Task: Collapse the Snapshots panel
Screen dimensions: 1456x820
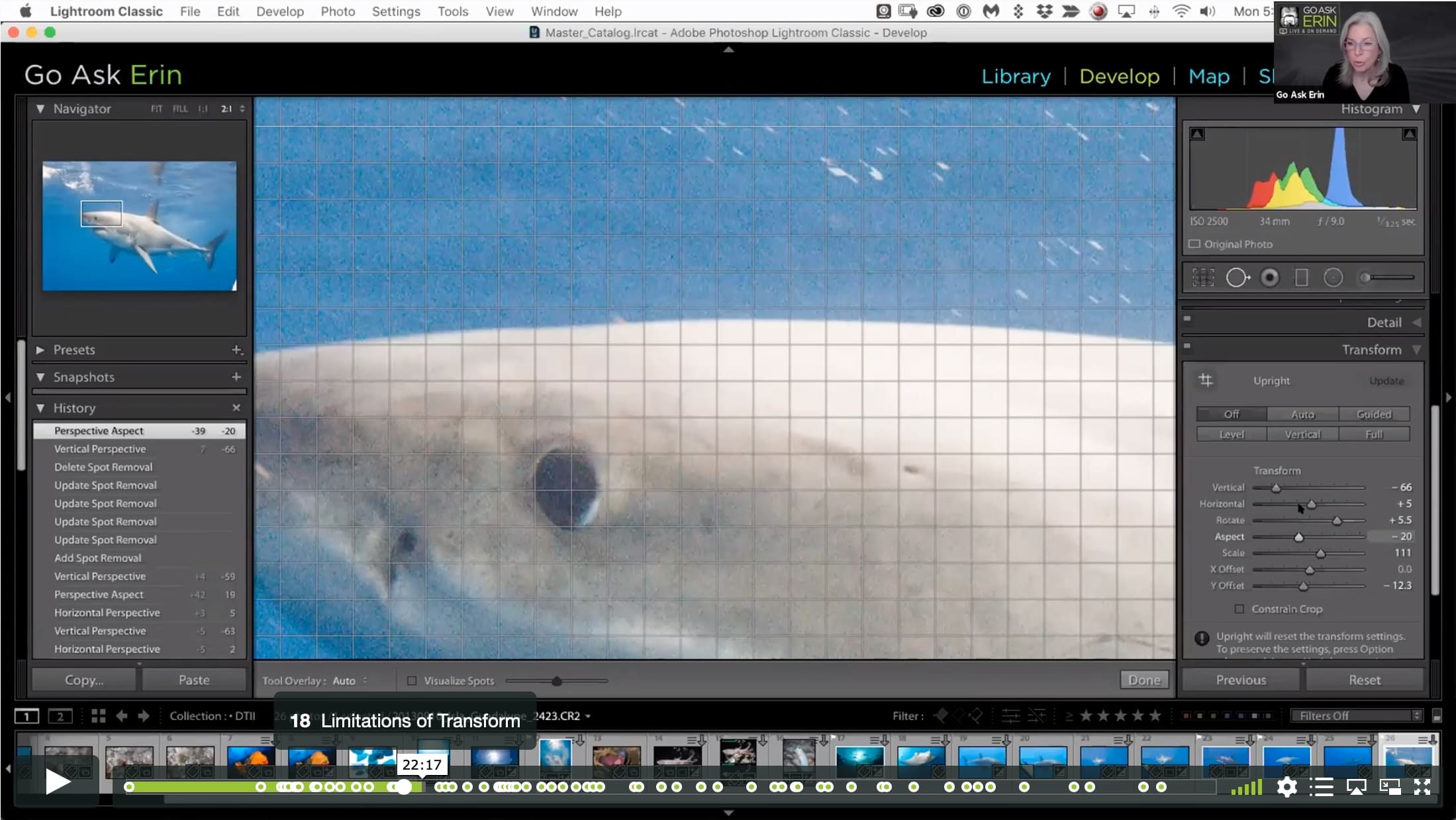Action: coord(40,377)
